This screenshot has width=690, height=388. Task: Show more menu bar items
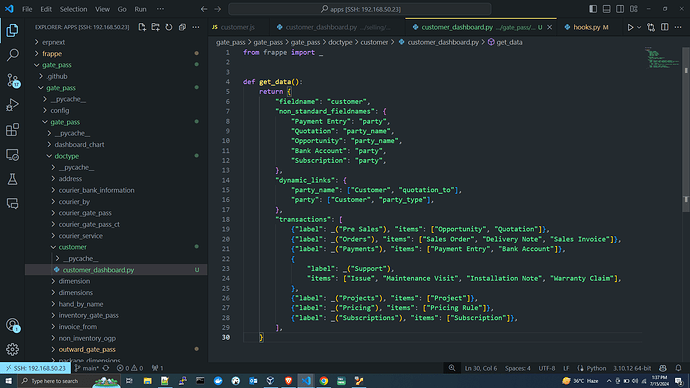[x=160, y=9]
